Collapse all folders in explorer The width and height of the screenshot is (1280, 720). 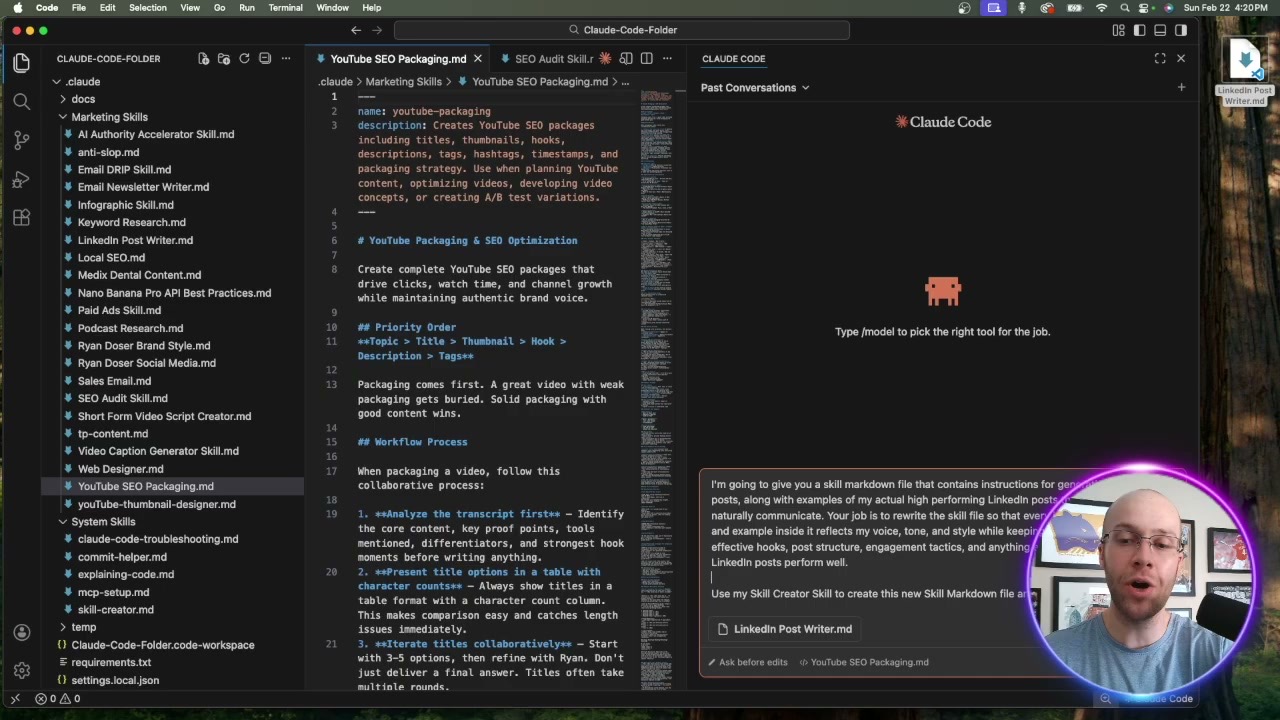265,59
